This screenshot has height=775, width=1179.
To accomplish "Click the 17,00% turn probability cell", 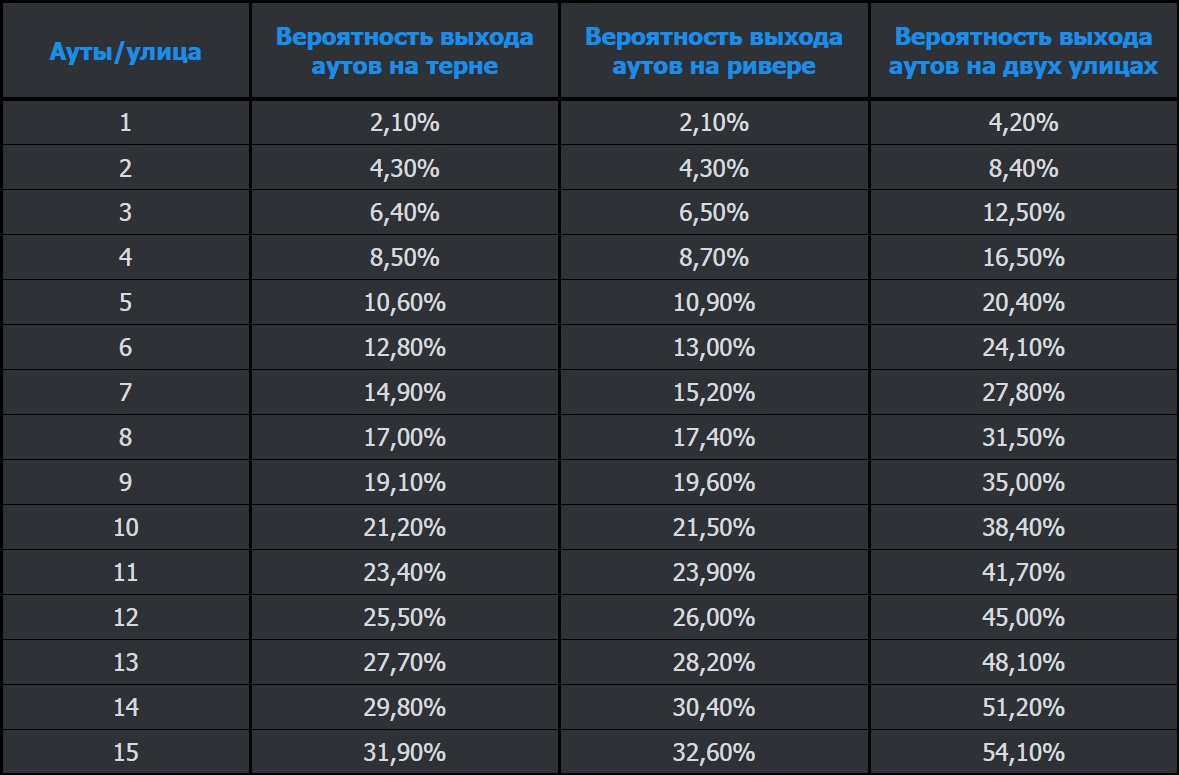I will pyautogui.click(x=404, y=437).
